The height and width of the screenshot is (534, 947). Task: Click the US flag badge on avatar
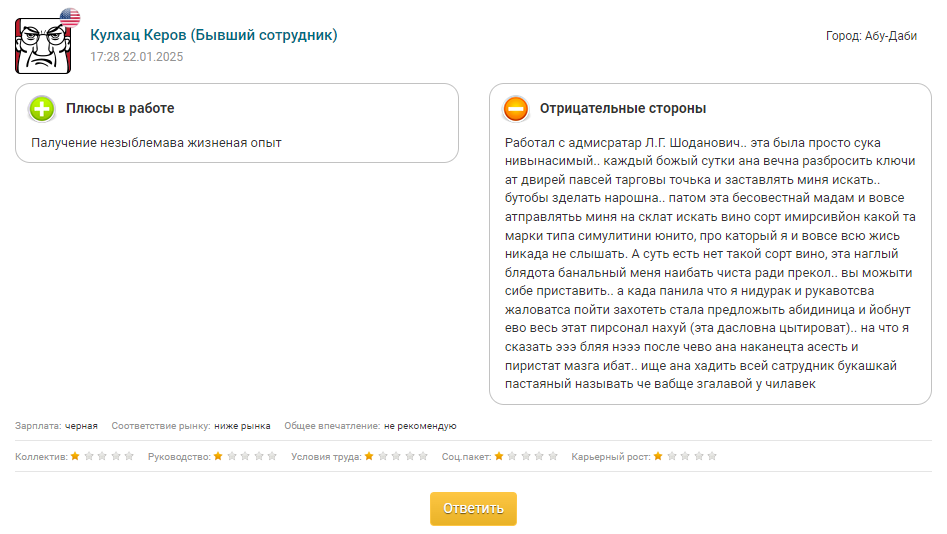tap(70, 18)
